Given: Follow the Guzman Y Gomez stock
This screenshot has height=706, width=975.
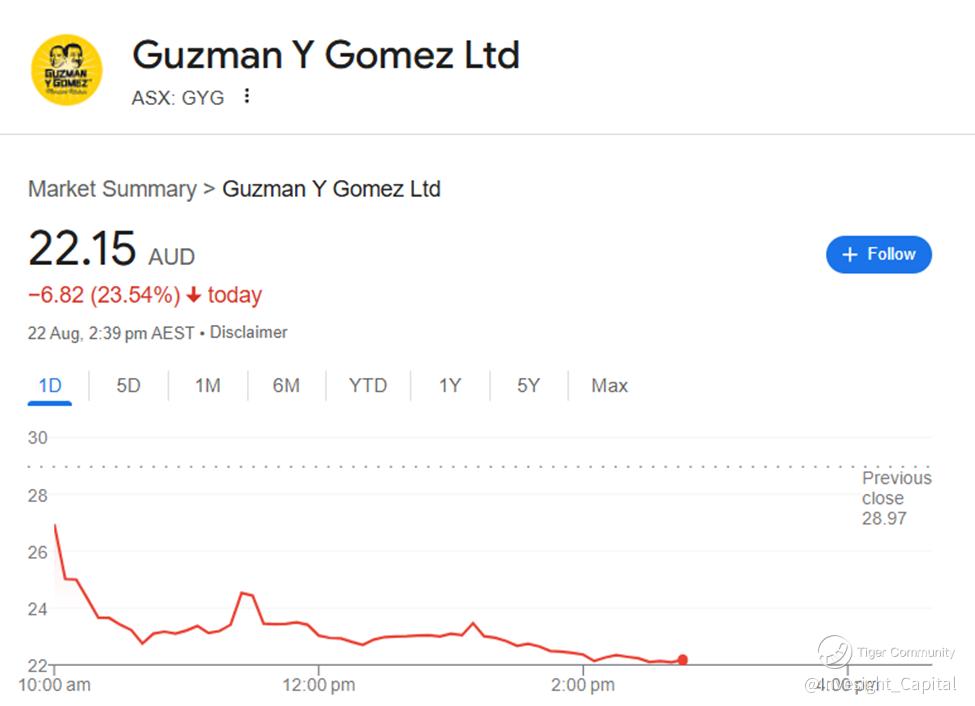Looking at the screenshot, I should point(878,254).
